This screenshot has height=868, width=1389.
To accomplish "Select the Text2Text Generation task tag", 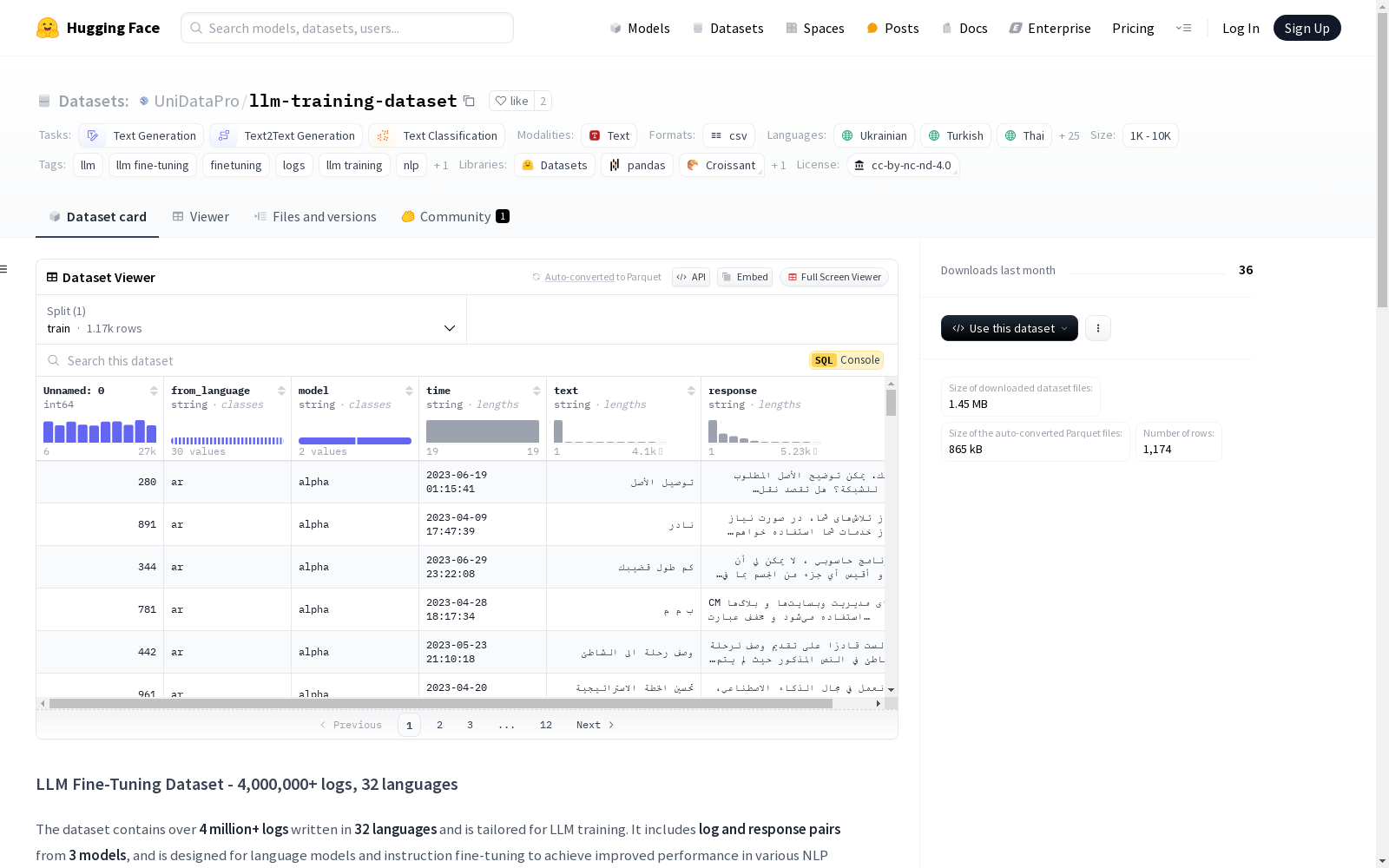I will click(x=286, y=135).
